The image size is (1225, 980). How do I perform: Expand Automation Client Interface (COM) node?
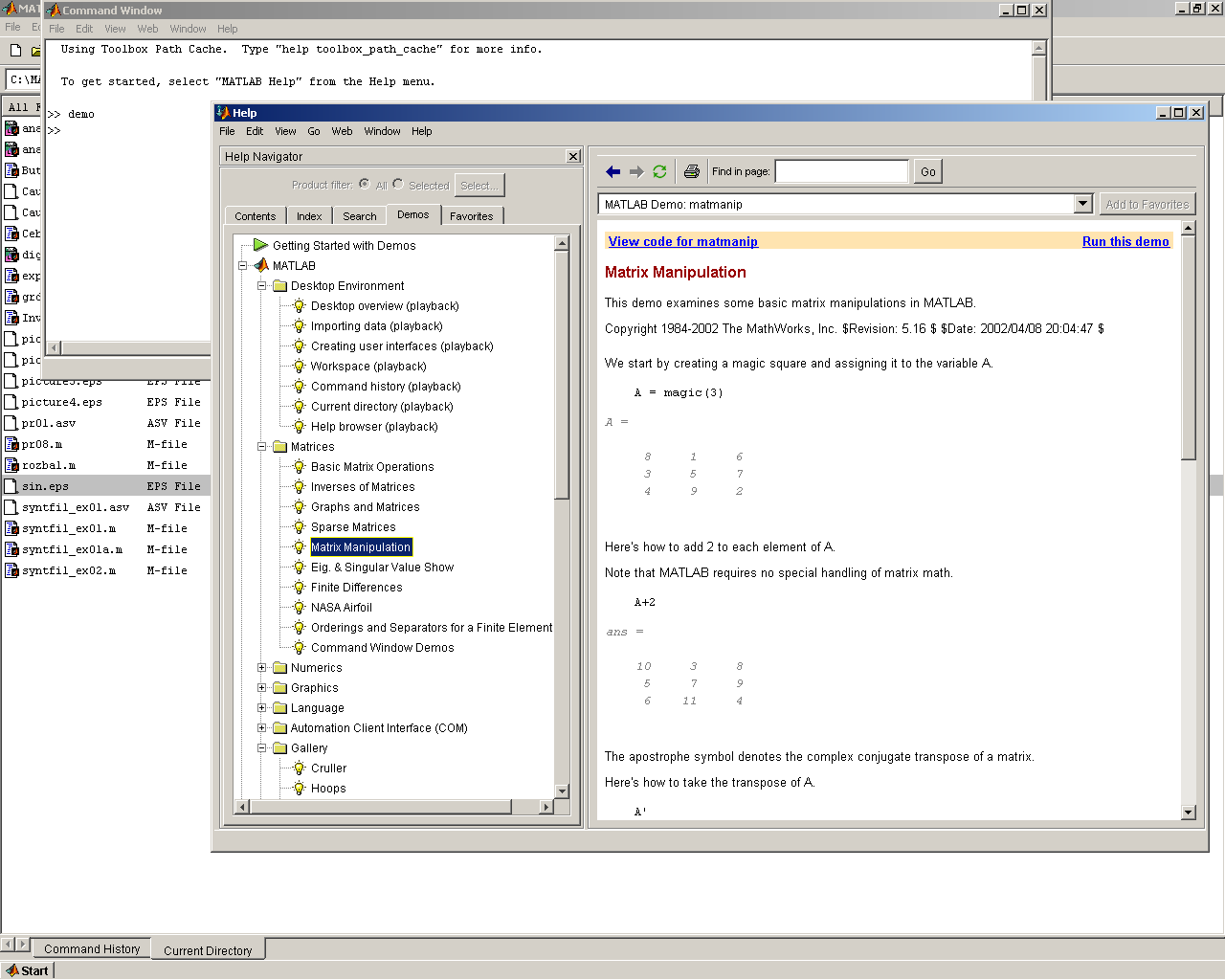tap(261, 727)
